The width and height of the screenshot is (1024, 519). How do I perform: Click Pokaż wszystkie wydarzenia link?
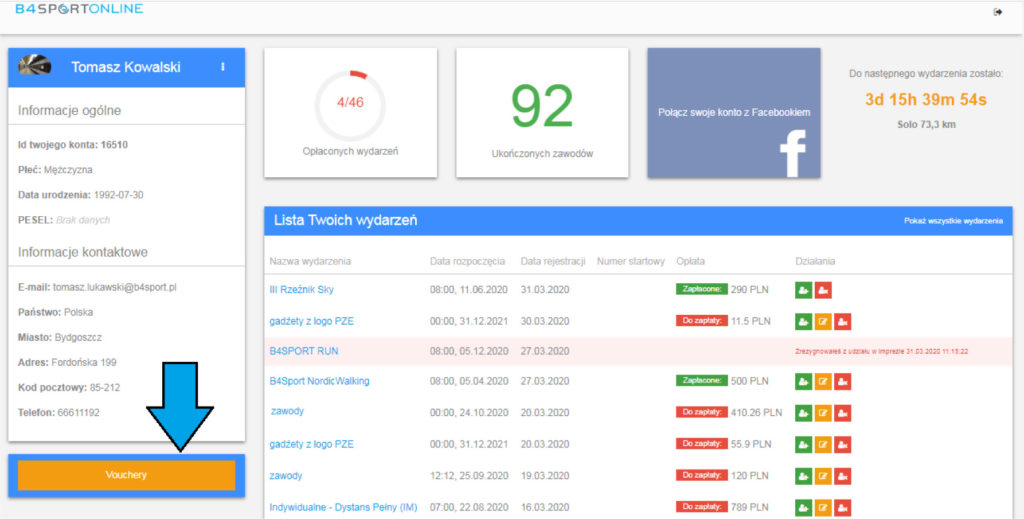(x=953, y=221)
